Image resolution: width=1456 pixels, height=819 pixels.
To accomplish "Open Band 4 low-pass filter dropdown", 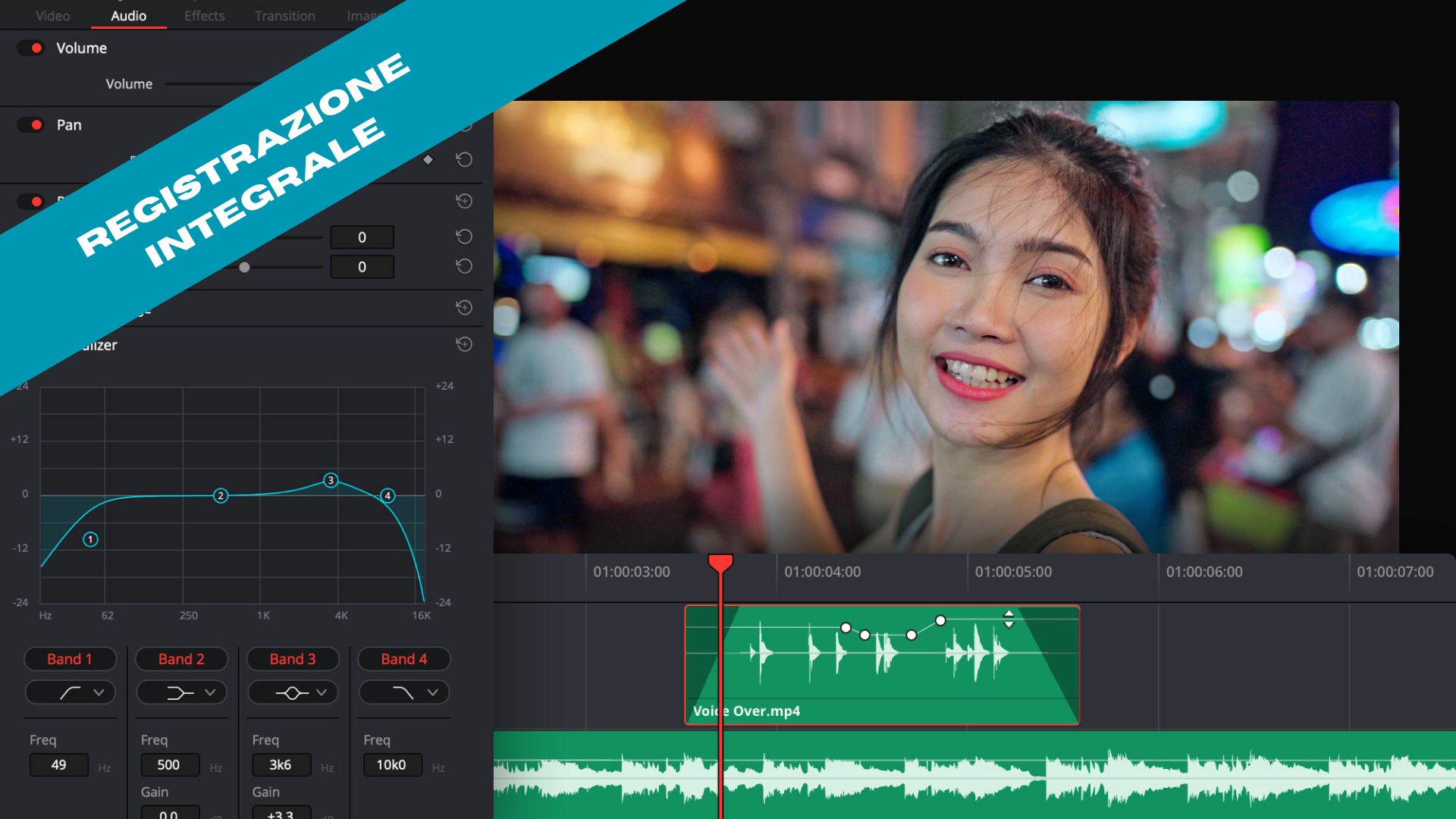I will point(403,692).
